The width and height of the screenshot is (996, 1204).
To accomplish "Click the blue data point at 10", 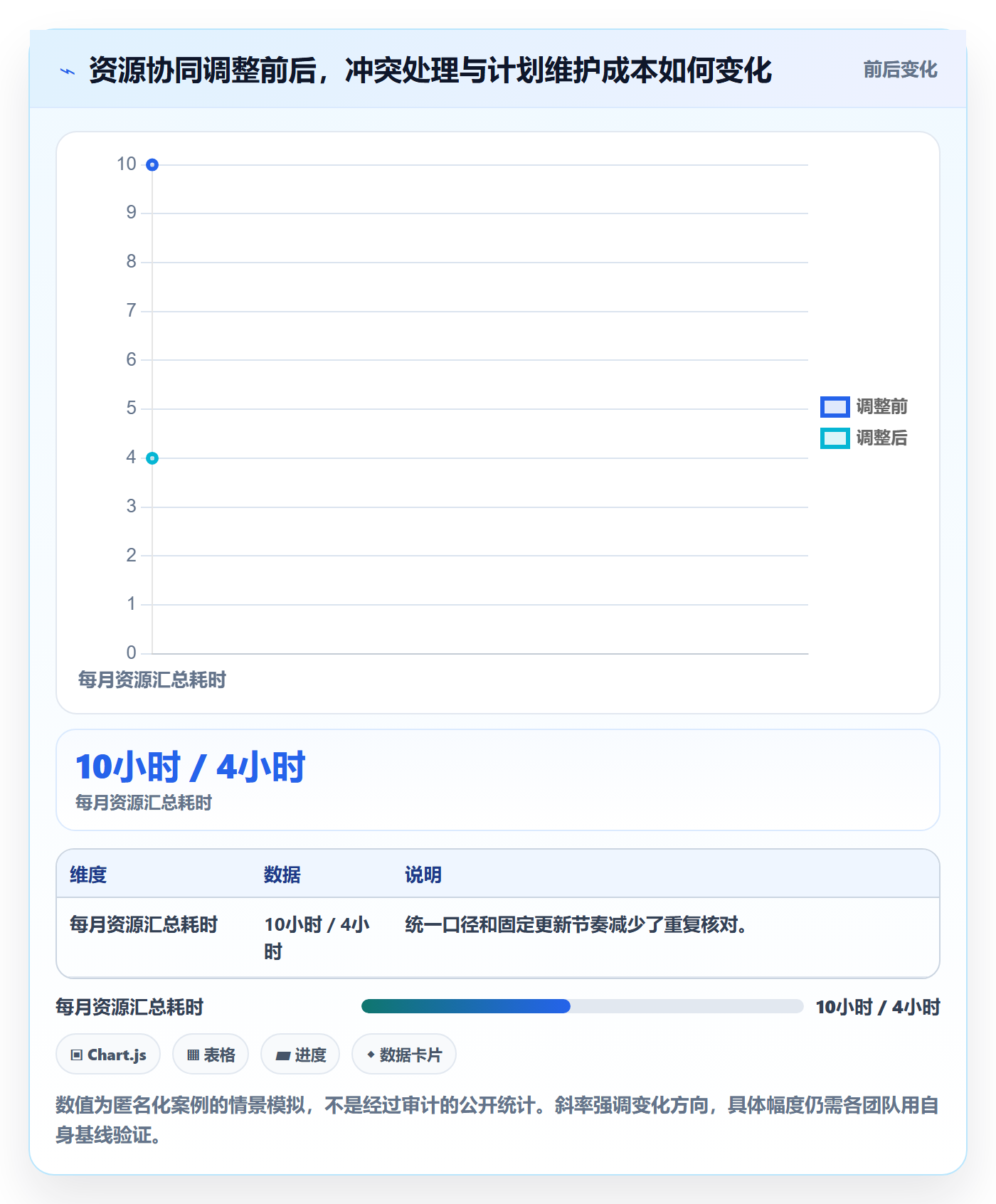I will click(x=152, y=165).
